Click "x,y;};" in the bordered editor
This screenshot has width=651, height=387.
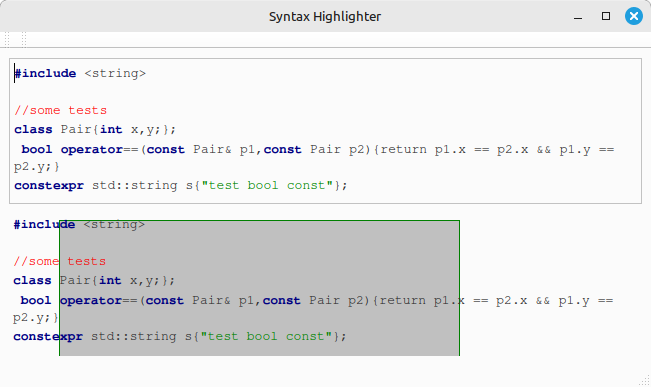pos(153,130)
